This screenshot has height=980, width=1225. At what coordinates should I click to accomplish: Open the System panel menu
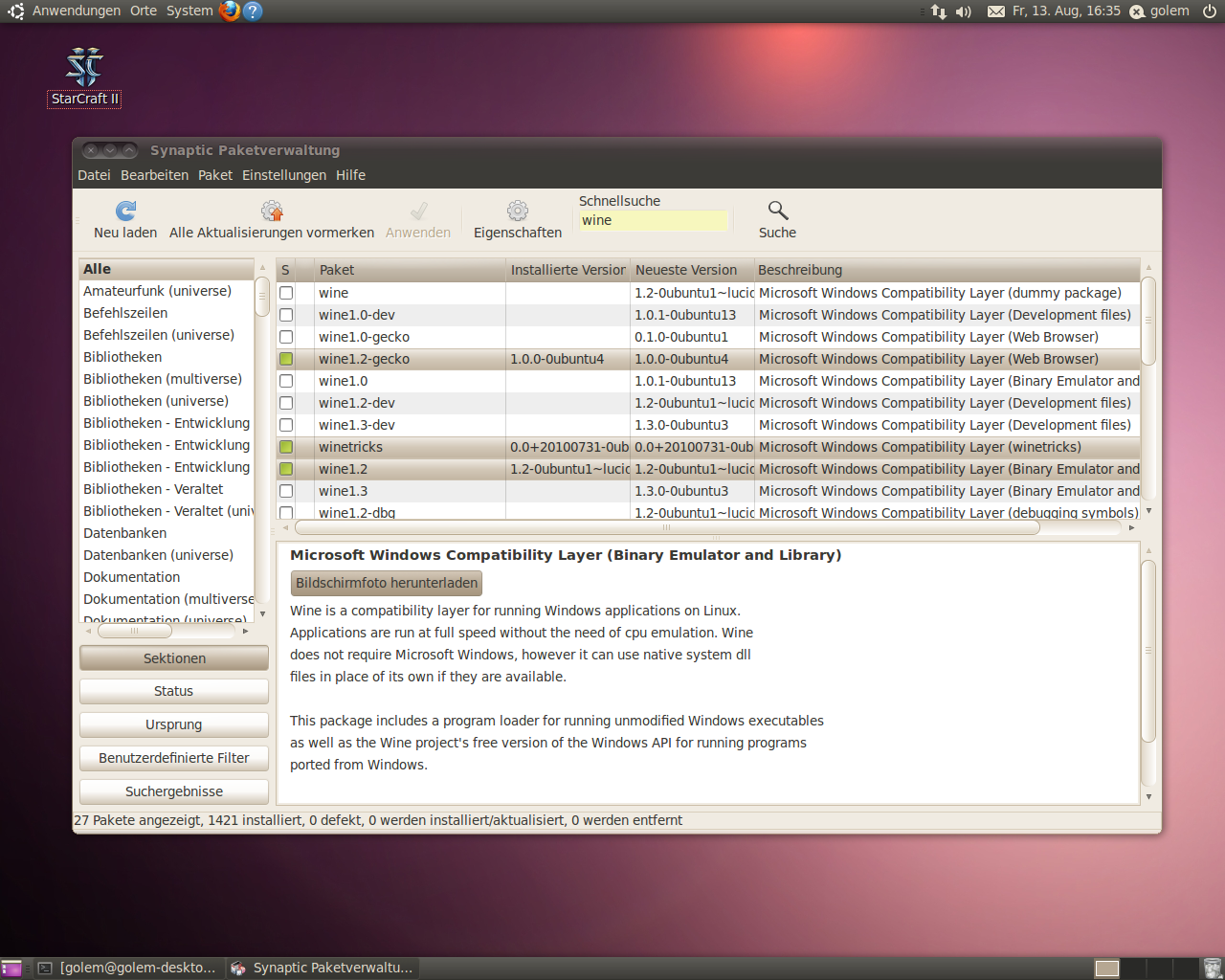click(x=189, y=11)
